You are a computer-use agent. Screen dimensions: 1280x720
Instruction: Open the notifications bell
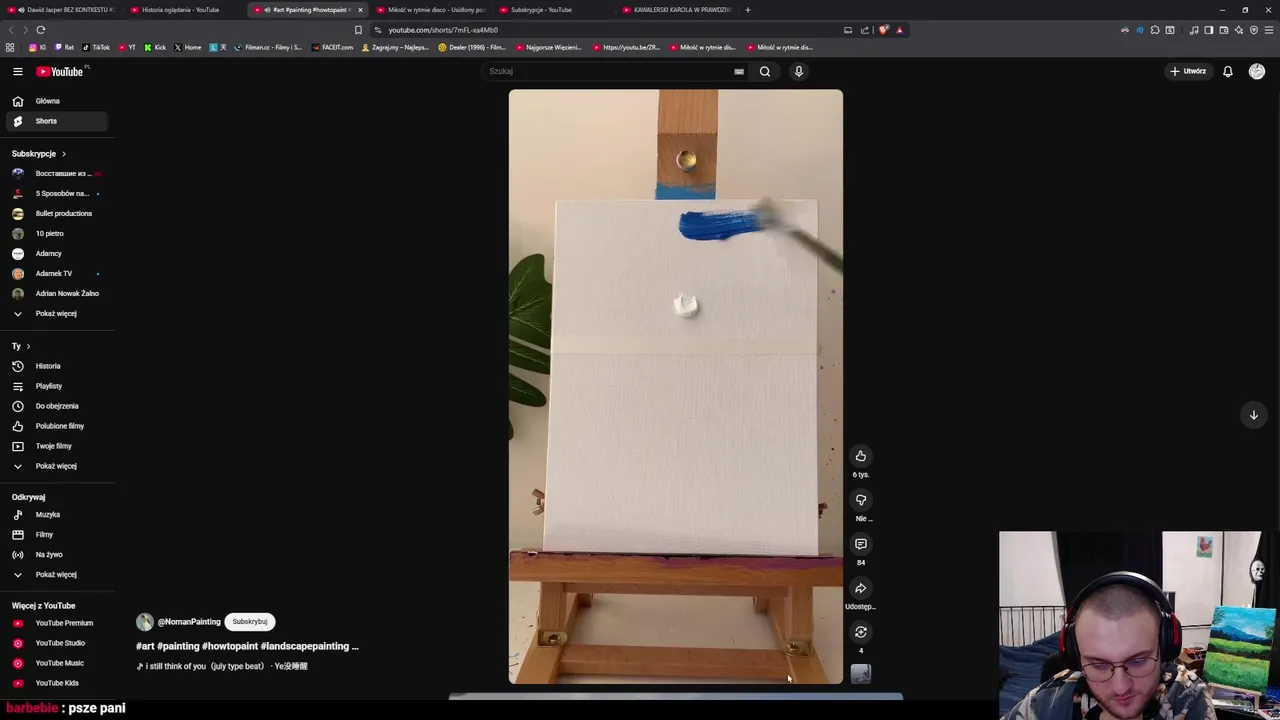click(x=1227, y=71)
